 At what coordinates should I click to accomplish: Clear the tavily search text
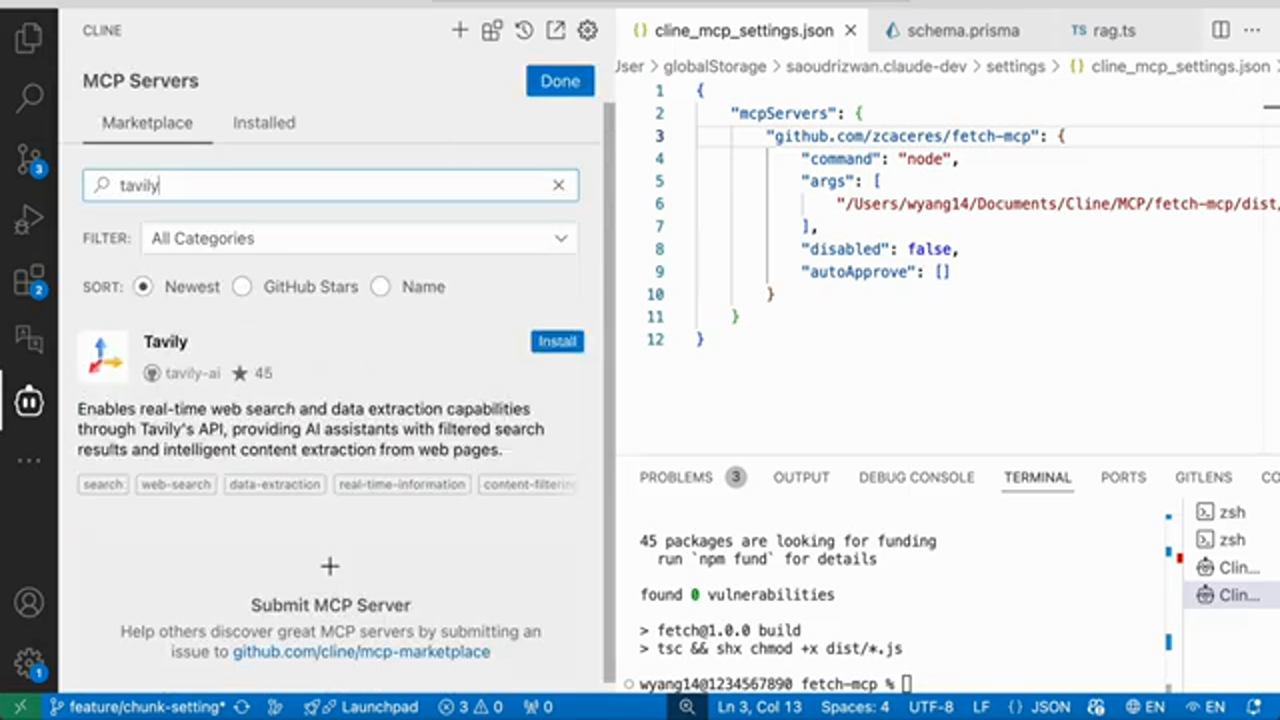coord(558,185)
